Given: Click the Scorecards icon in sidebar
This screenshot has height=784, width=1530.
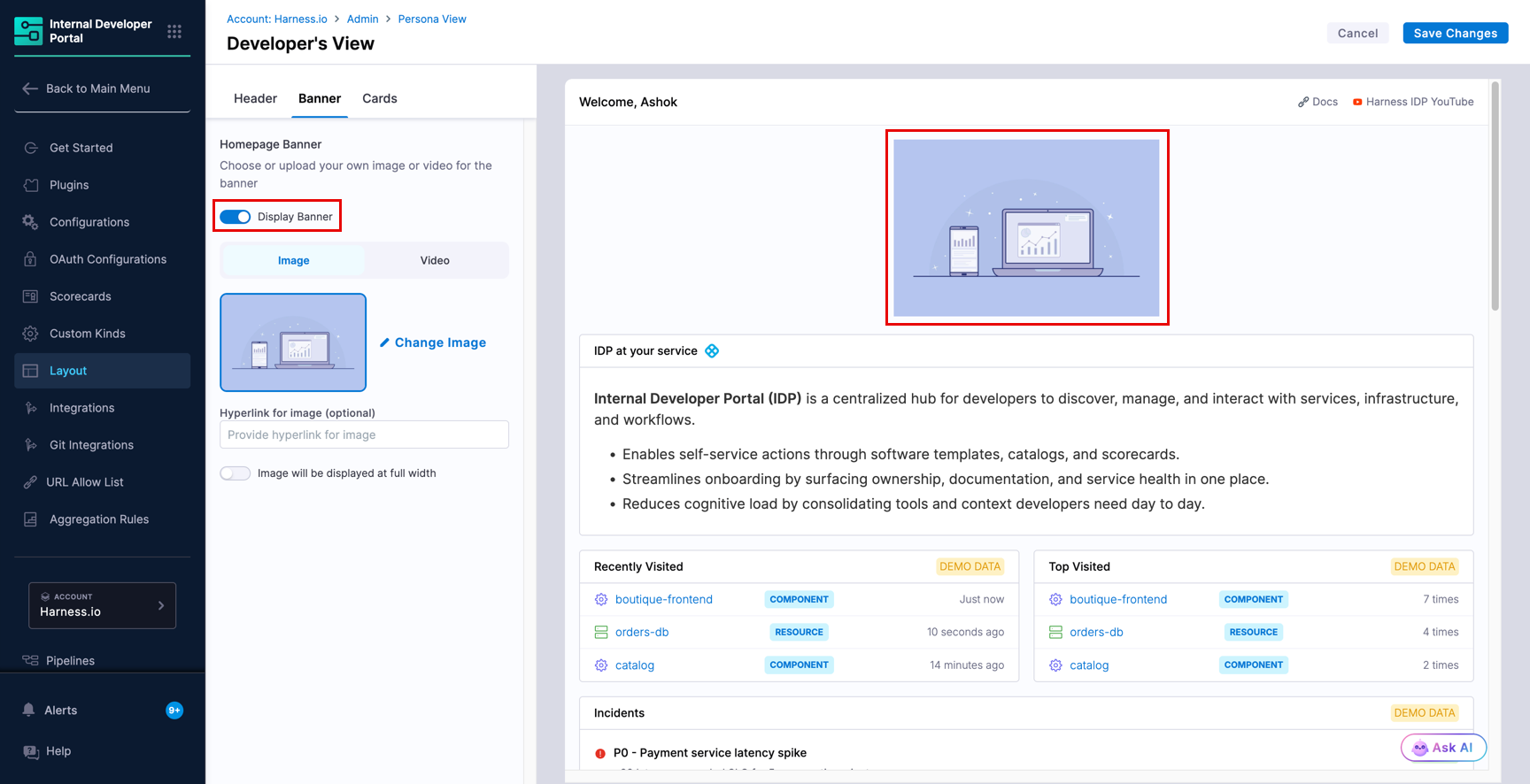Looking at the screenshot, I should click(x=31, y=296).
